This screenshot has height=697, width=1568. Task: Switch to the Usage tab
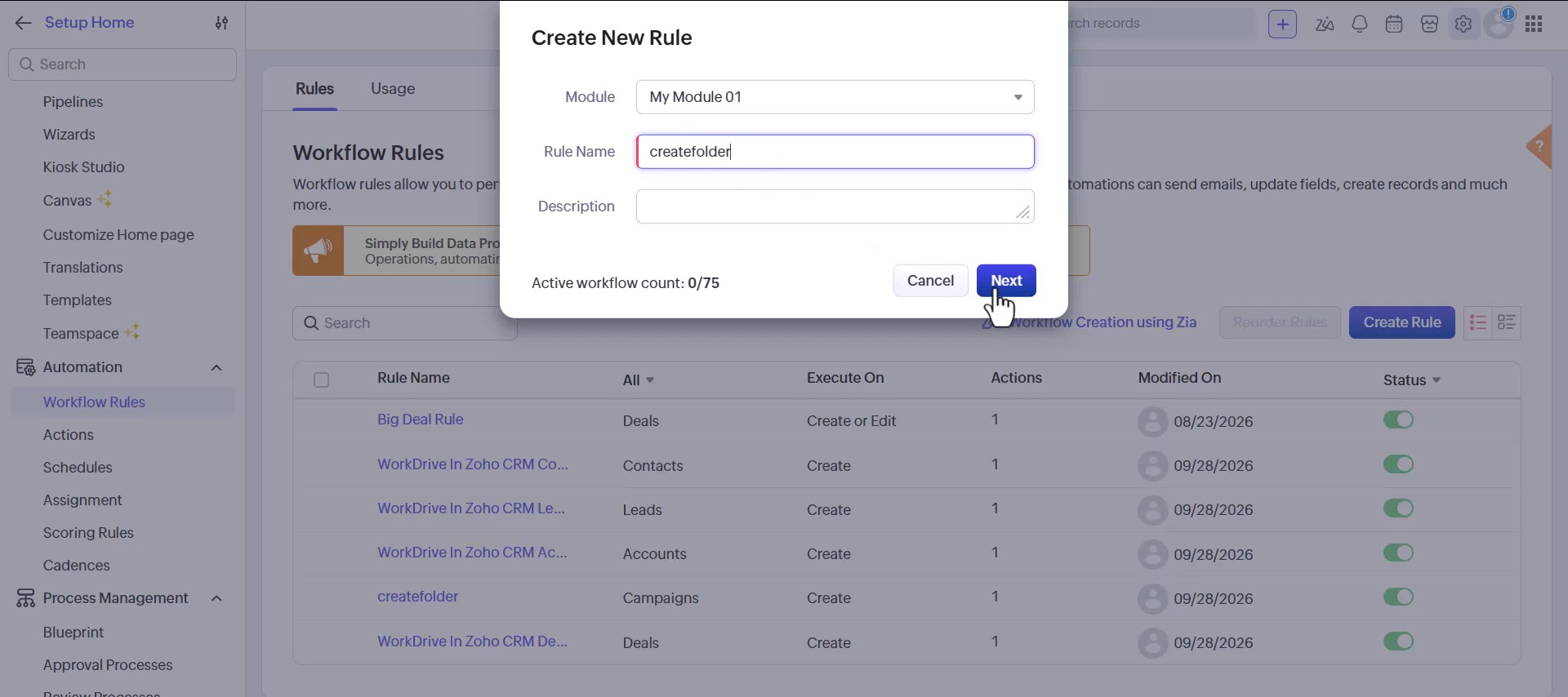point(393,89)
